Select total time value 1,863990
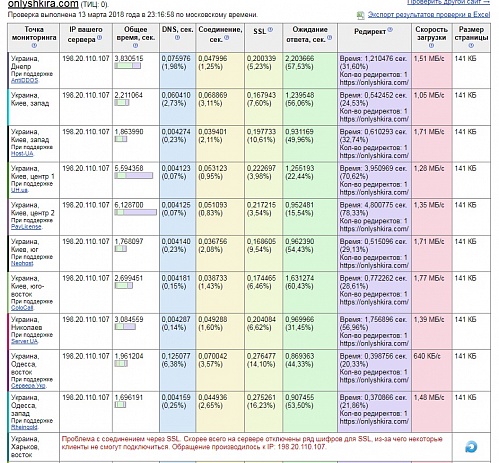 click(x=129, y=132)
